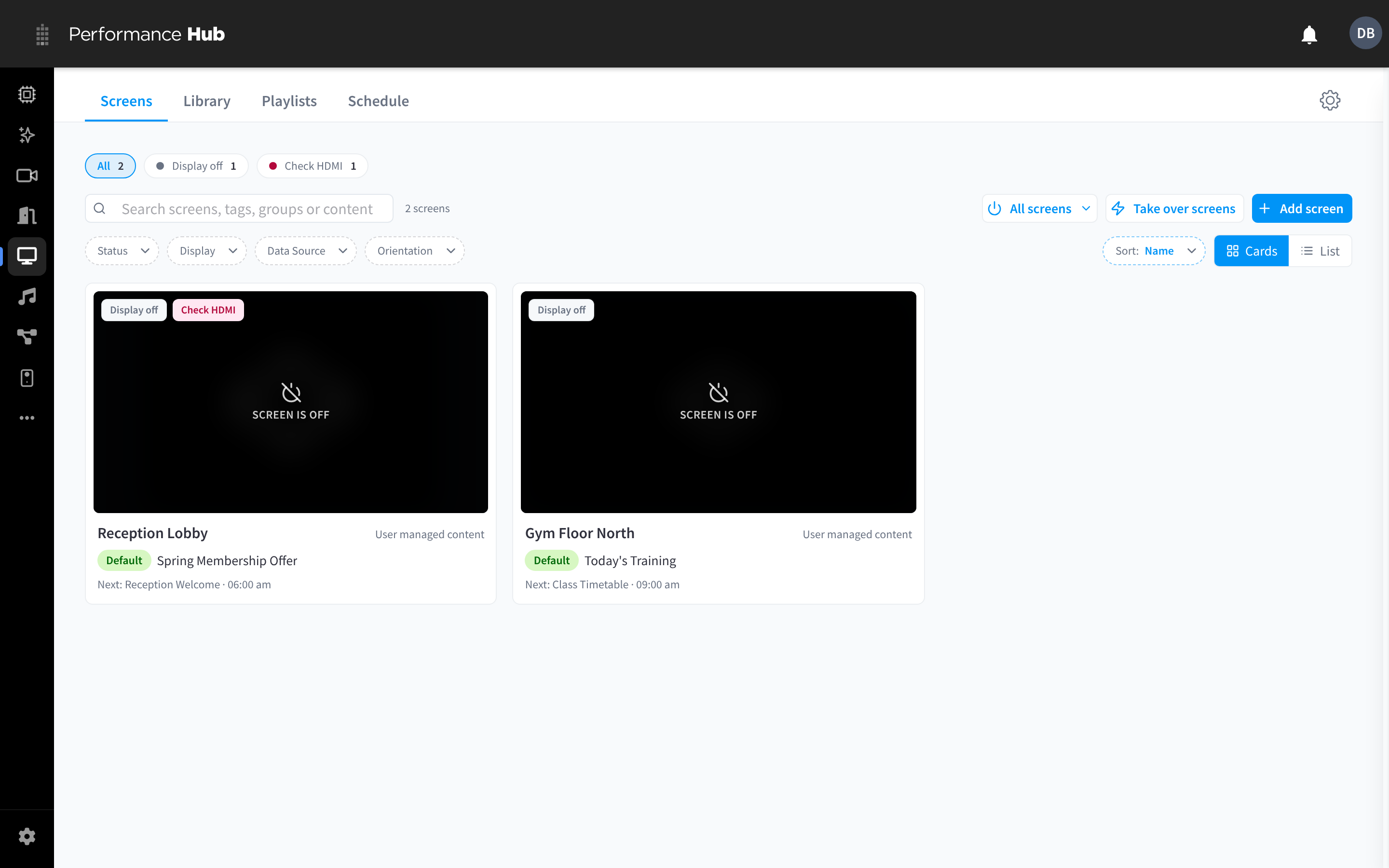Expand the Status filter dropdown
Image resolution: width=1389 pixels, height=868 pixels.
pyautogui.click(x=122, y=251)
